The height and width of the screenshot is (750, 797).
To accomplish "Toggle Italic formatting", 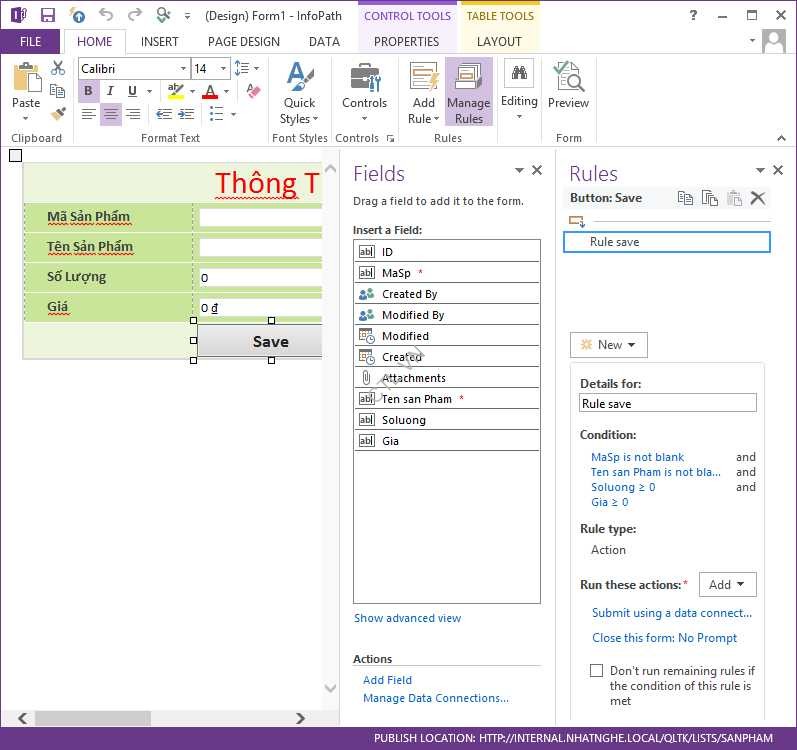I will click(x=110, y=92).
